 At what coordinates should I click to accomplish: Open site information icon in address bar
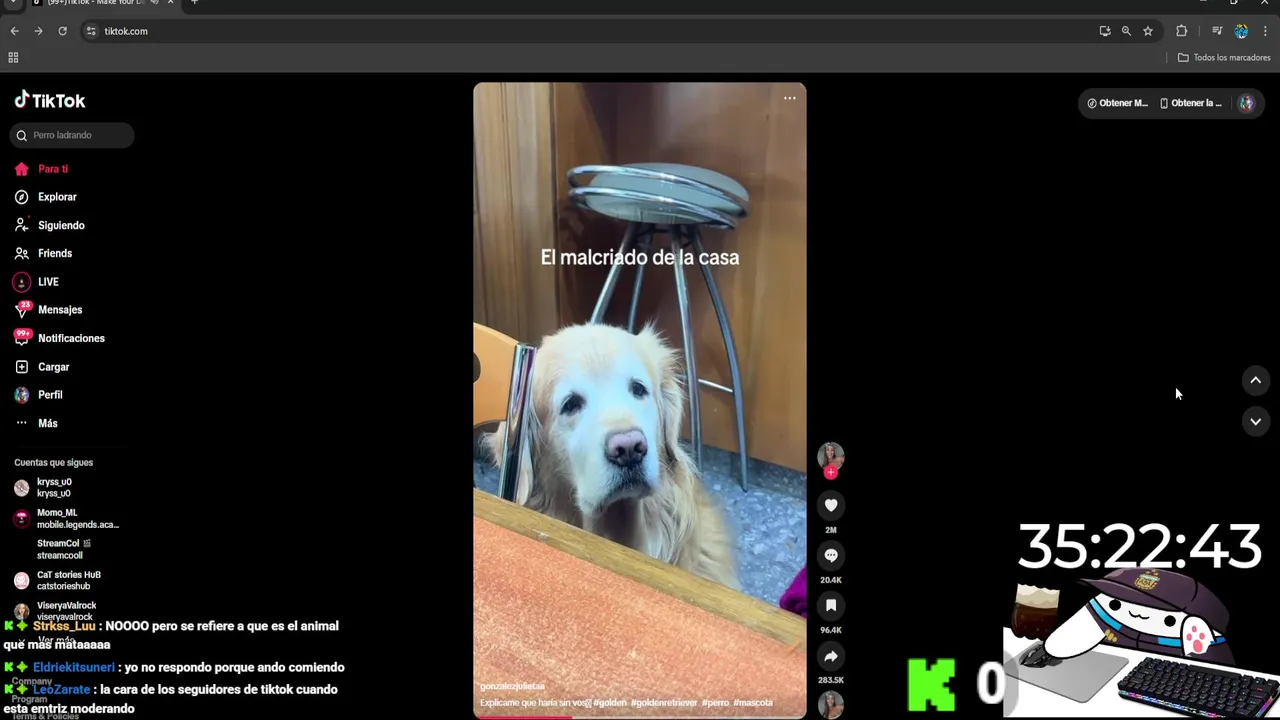tap(91, 31)
